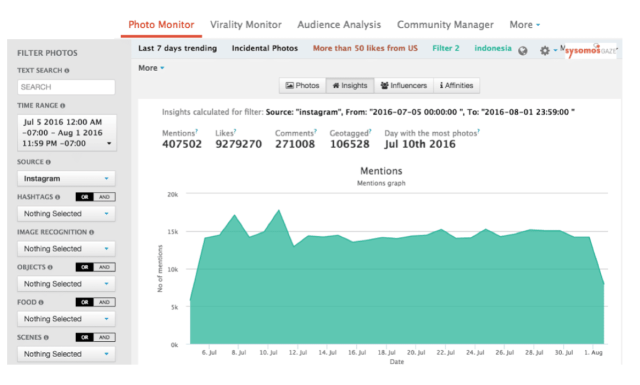The height and width of the screenshot is (385, 640).
Task: Click the Likes count 9279270
Action: tap(238, 144)
